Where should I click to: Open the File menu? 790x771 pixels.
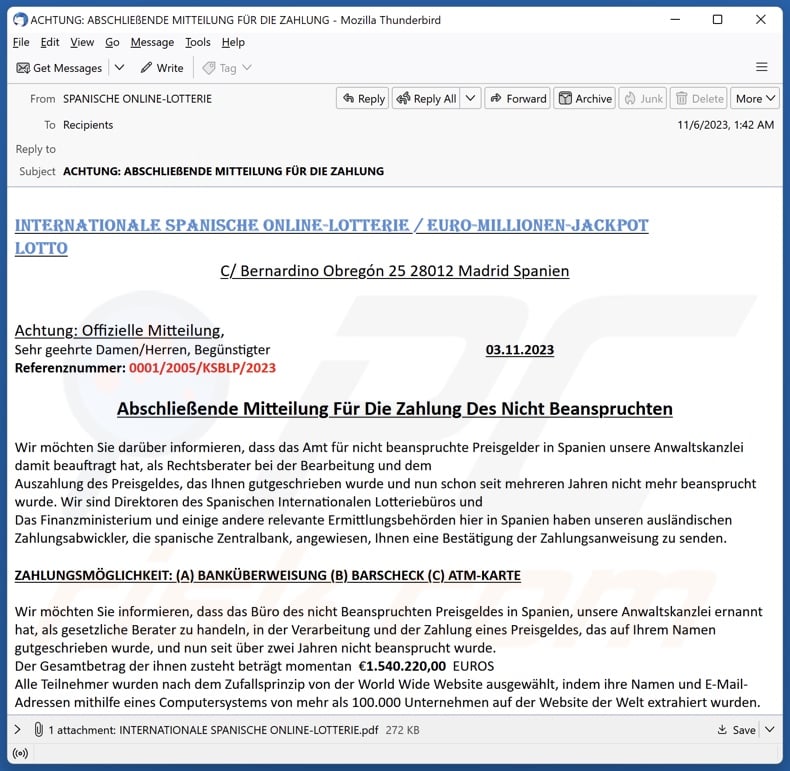(x=21, y=42)
